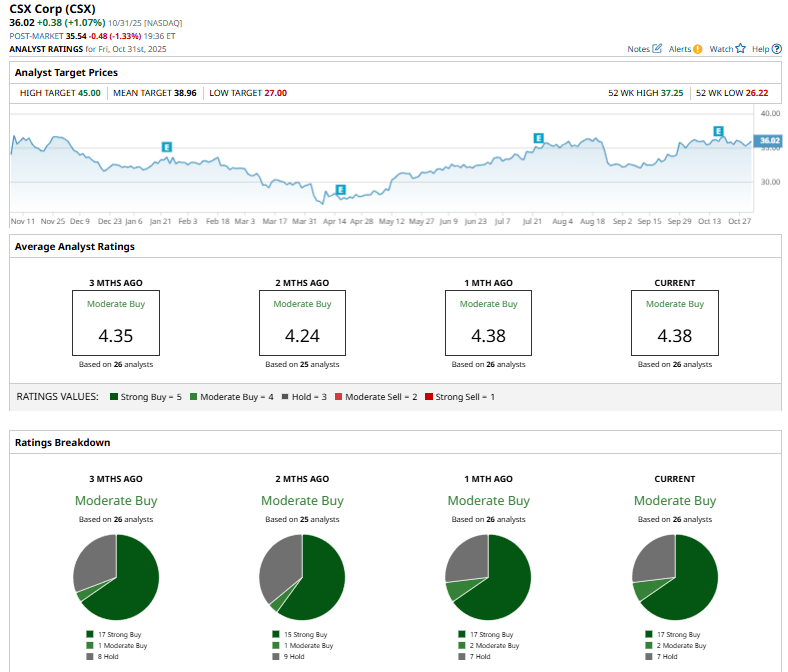The image size is (788, 672).
Task: Click the 36.02 price label on chart axis
Action: 768,141
